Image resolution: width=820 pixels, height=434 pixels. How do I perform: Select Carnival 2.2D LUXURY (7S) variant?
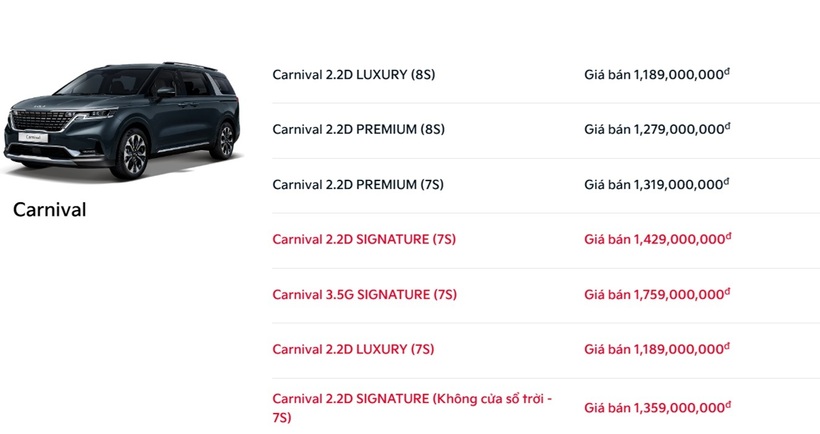click(x=353, y=349)
